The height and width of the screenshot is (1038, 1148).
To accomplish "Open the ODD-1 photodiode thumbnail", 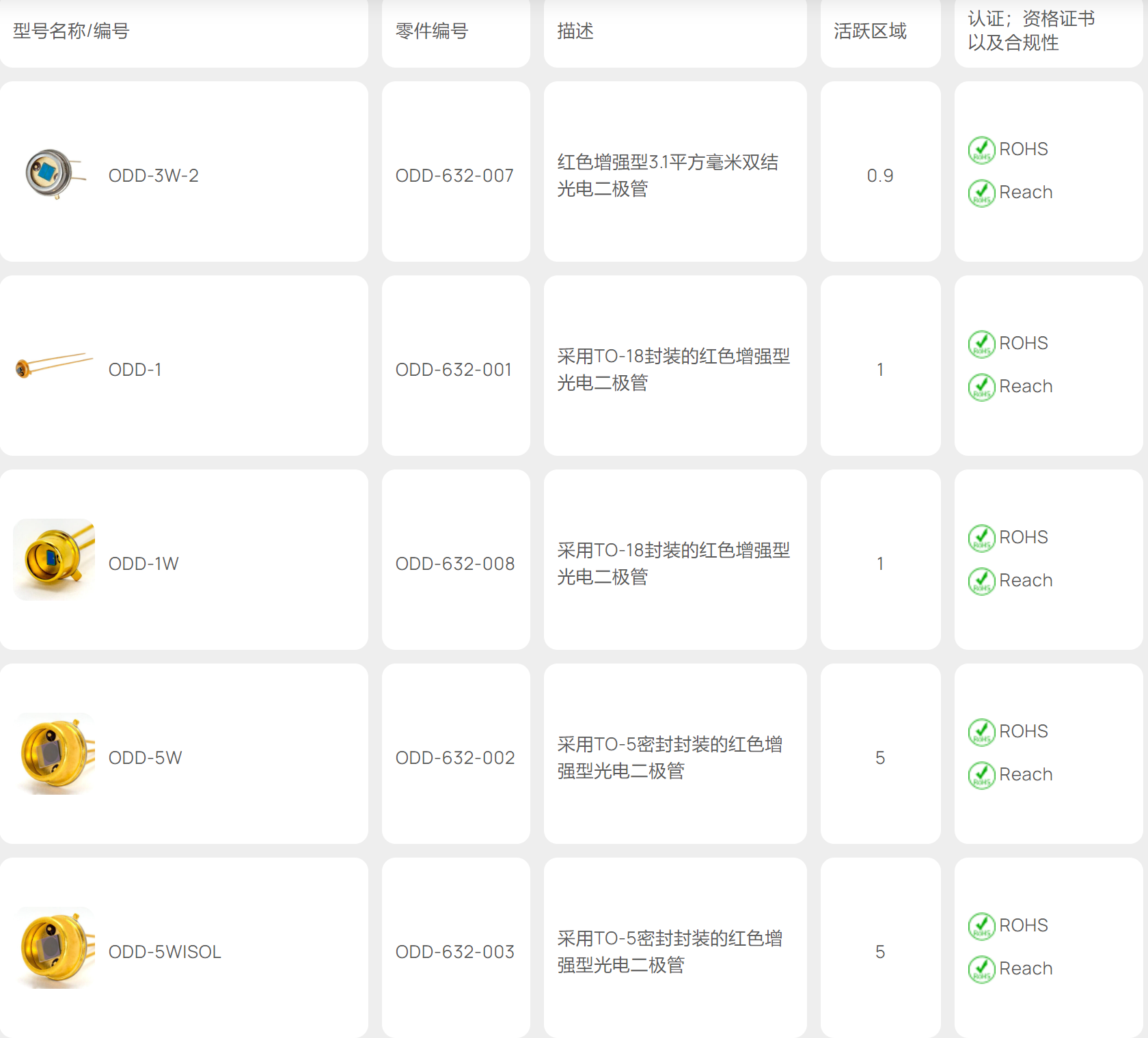I will pos(53,366).
